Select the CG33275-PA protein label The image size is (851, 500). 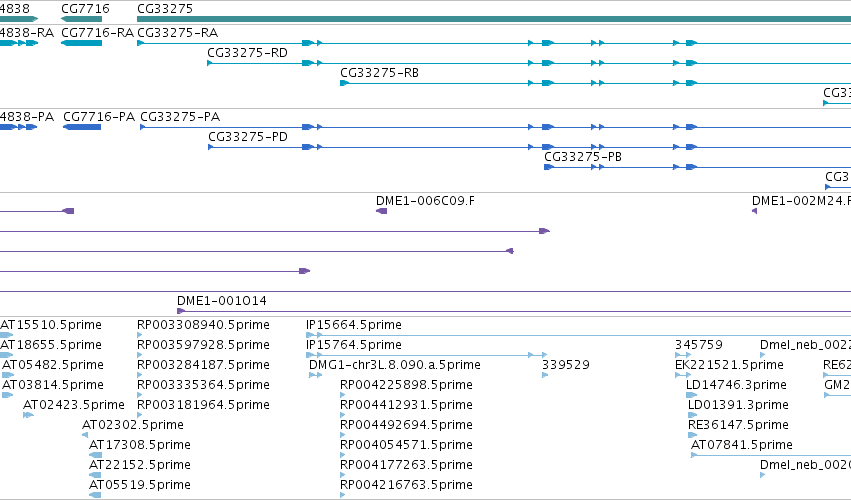[x=180, y=117]
